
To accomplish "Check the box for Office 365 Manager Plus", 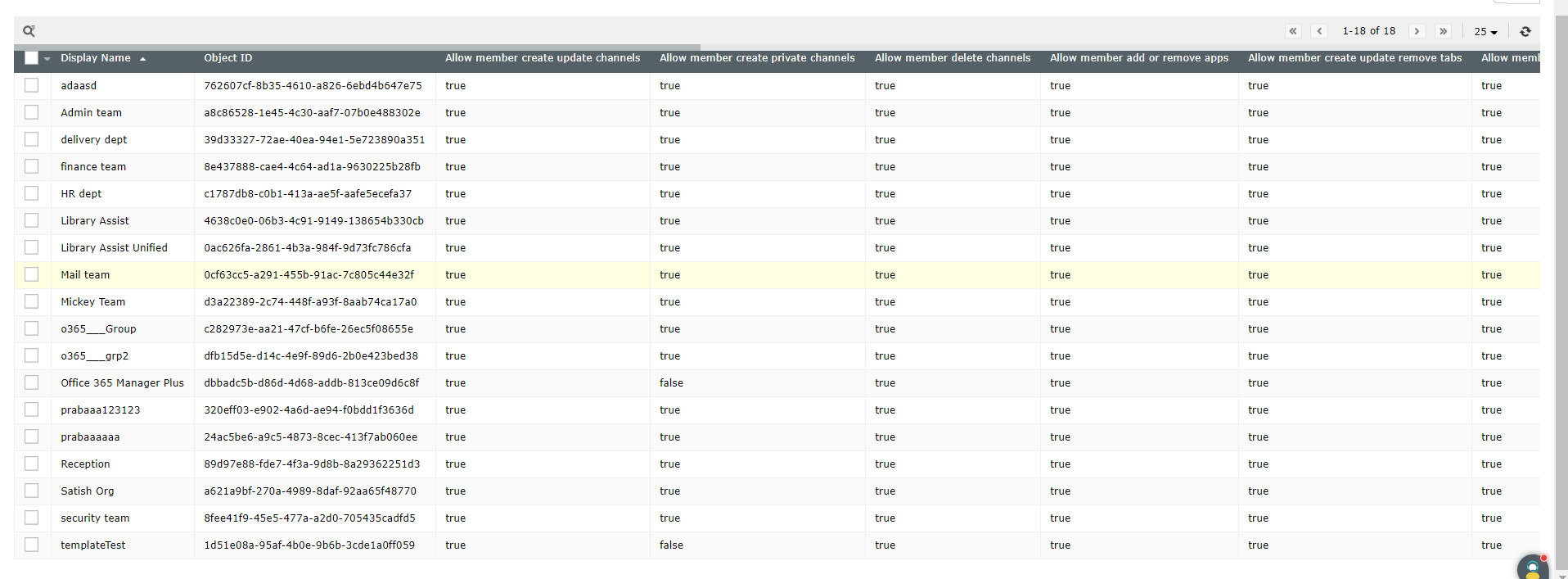I will coord(31,382).
